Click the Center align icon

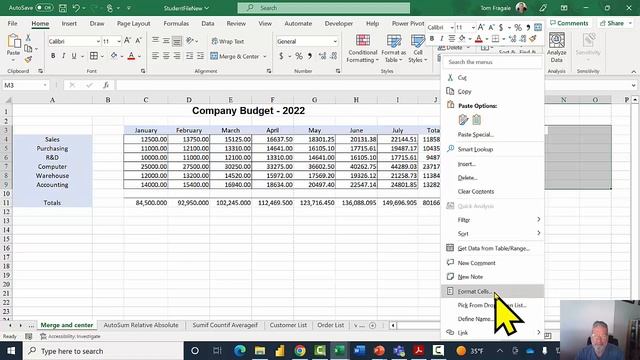[x=166, y=56]
